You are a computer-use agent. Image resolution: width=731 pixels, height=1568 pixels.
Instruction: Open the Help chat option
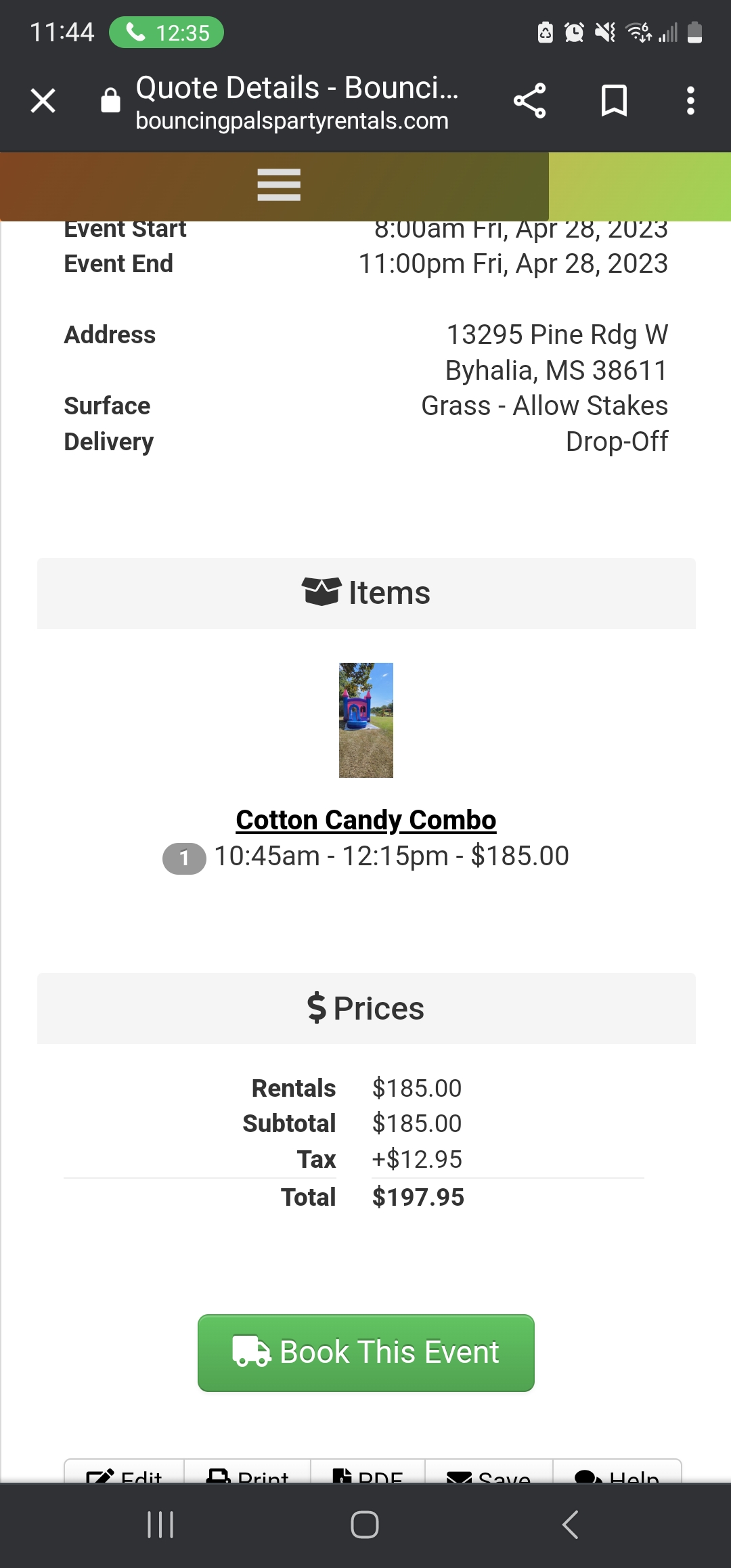[x=617, y=1475]
